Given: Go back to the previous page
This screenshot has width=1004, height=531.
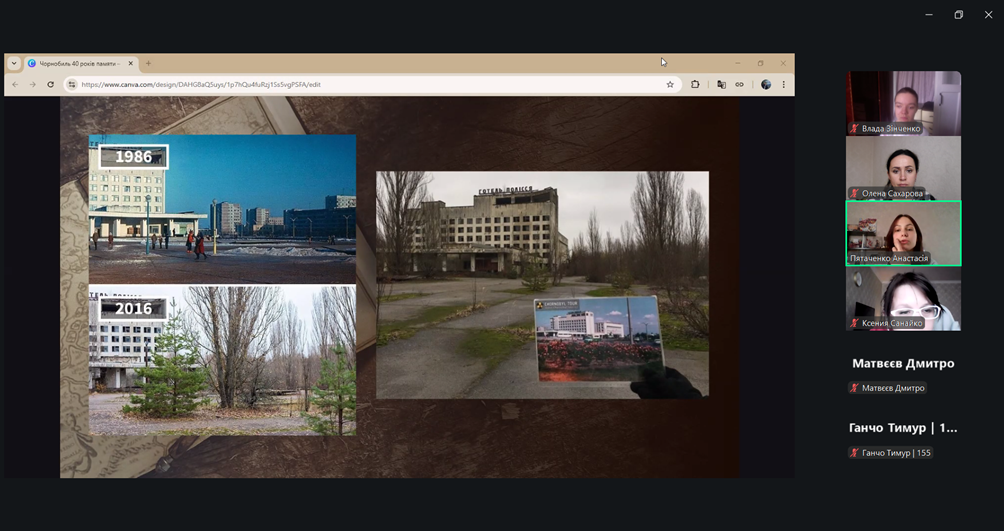Looking at the screenshot, I should point(15,85).
